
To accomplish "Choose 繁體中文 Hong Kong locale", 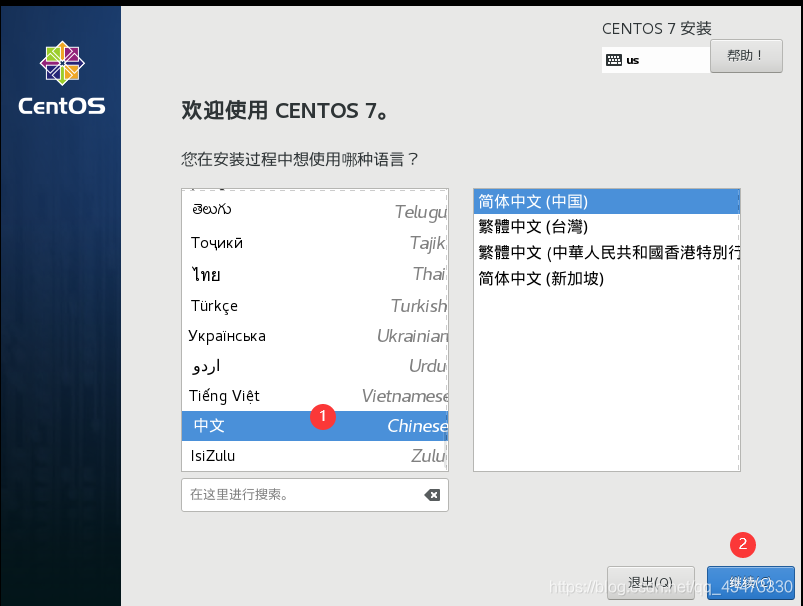I will pos(606,253).
